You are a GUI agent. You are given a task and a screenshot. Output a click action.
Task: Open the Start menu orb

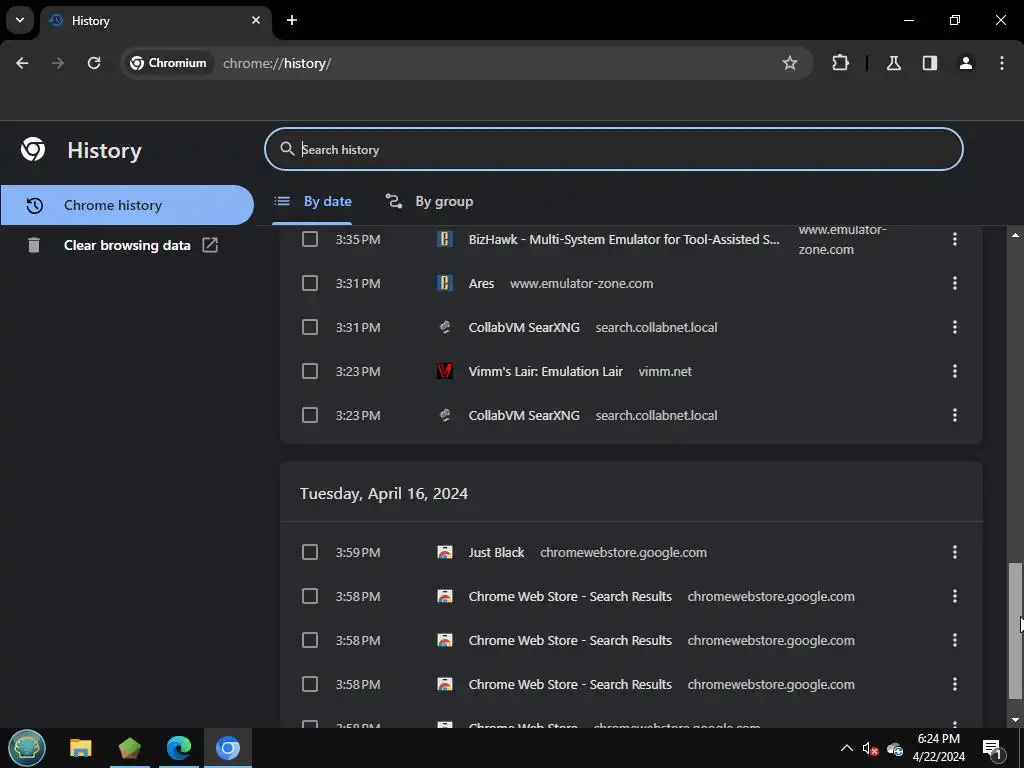click(x=27, y=748)
